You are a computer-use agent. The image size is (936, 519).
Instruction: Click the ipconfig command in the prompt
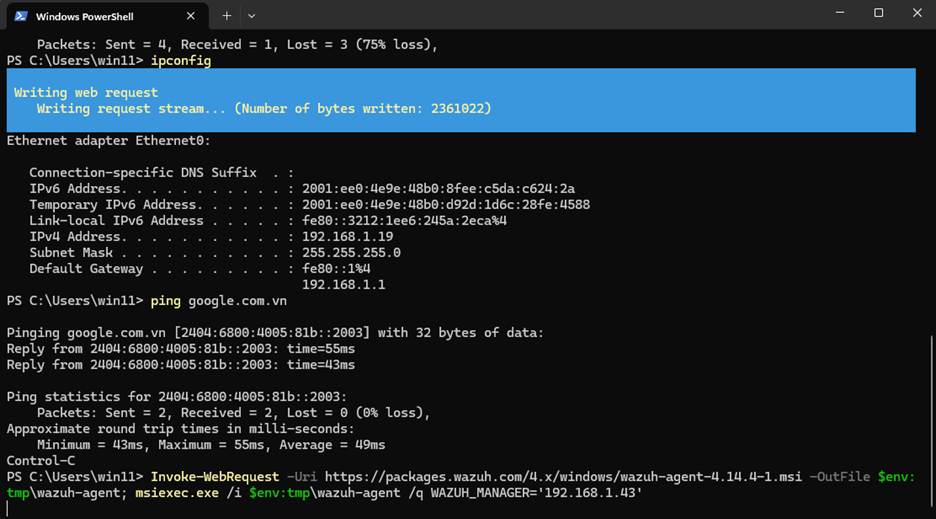coord(181,61)
